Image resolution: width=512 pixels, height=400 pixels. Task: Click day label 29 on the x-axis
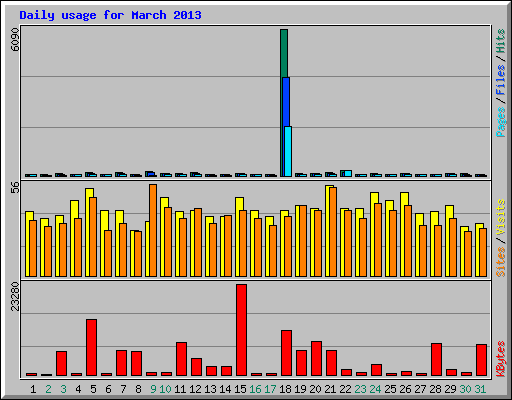[x=450, y=389]
